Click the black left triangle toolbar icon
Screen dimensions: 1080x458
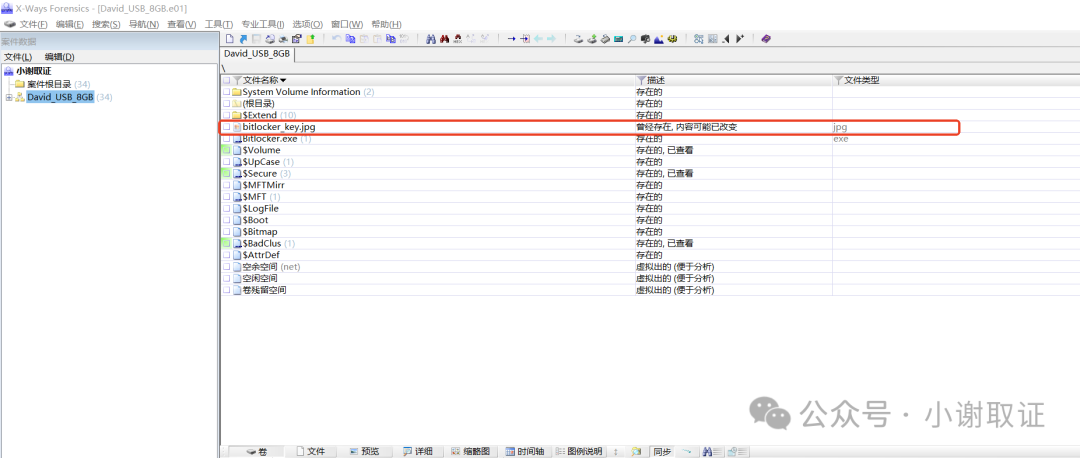[726, 39]
